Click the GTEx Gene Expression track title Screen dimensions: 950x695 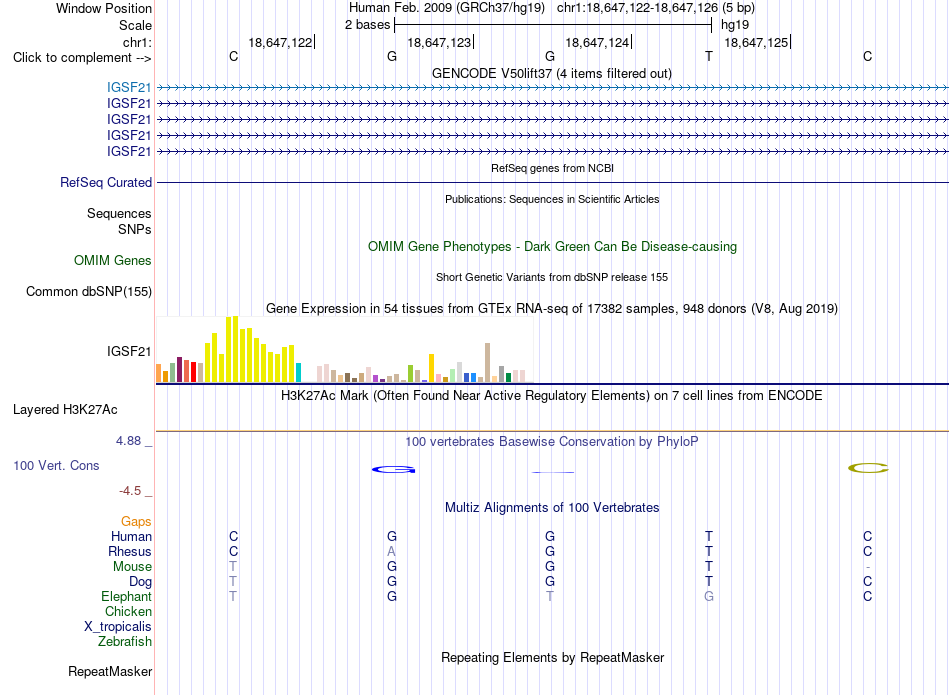[552, 308]
